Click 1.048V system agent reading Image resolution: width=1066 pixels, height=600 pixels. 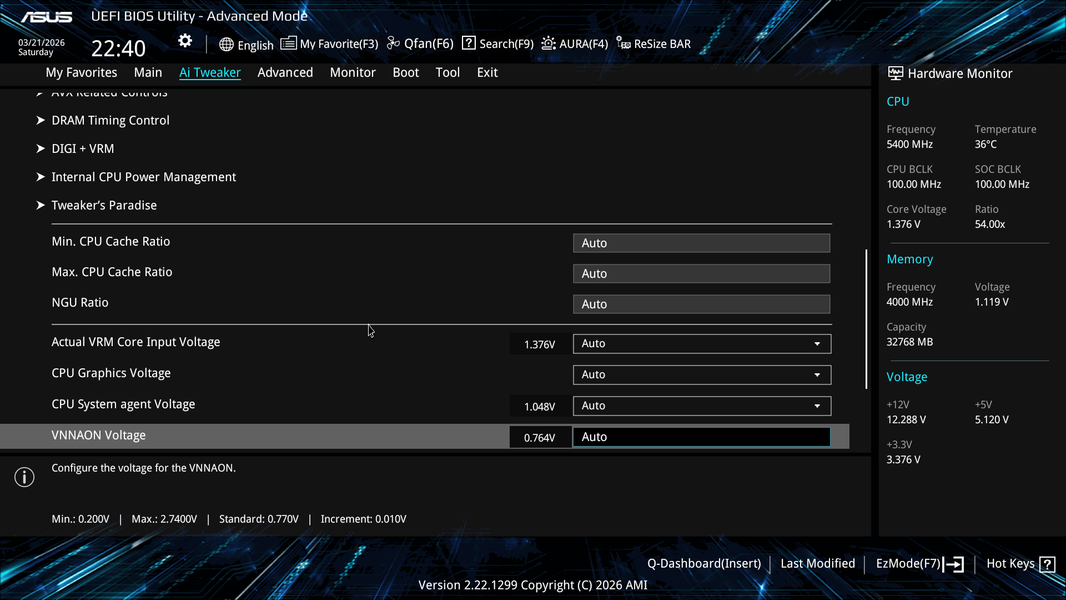click(x=540, y=407)
